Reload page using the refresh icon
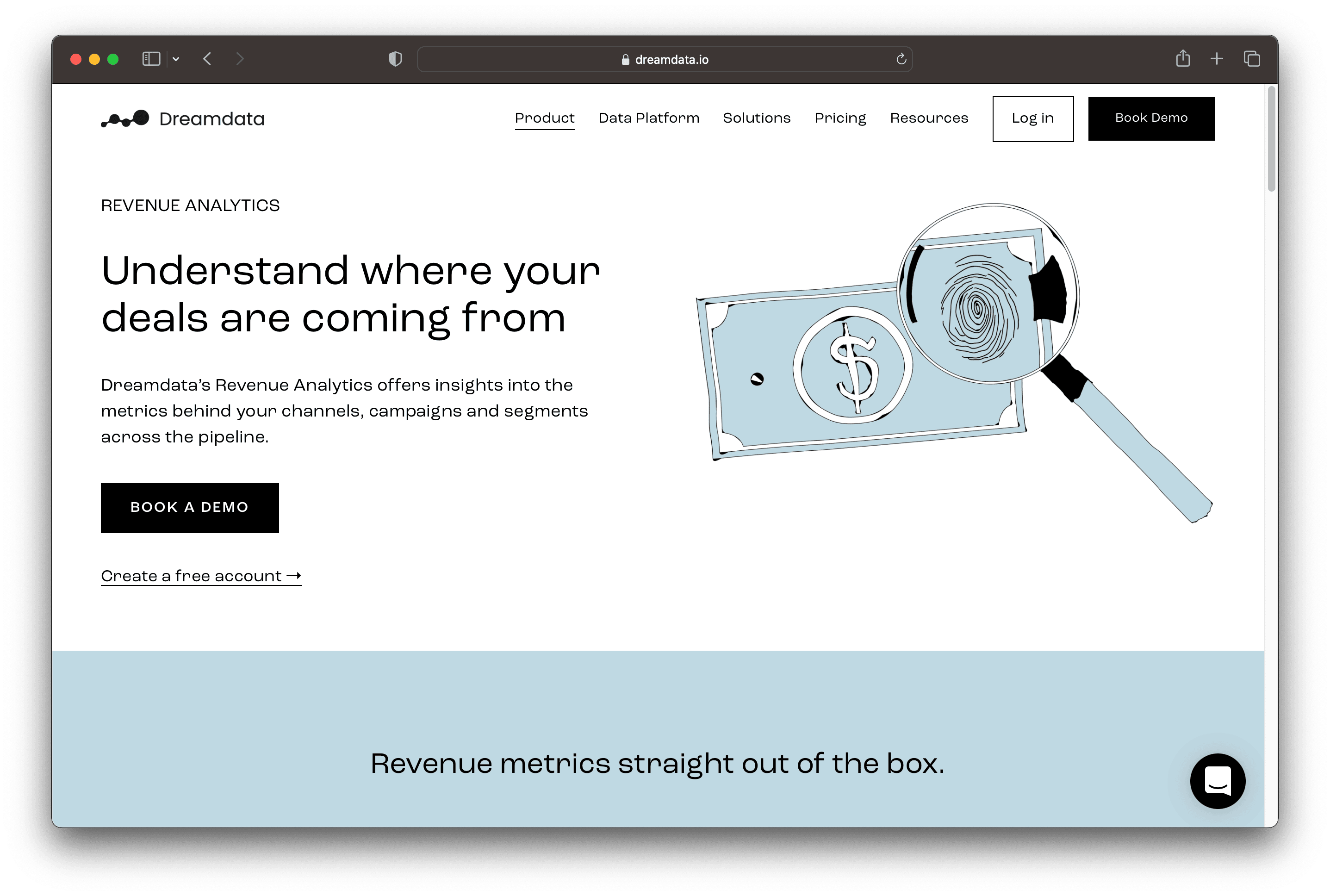 [x=901, y=59]
